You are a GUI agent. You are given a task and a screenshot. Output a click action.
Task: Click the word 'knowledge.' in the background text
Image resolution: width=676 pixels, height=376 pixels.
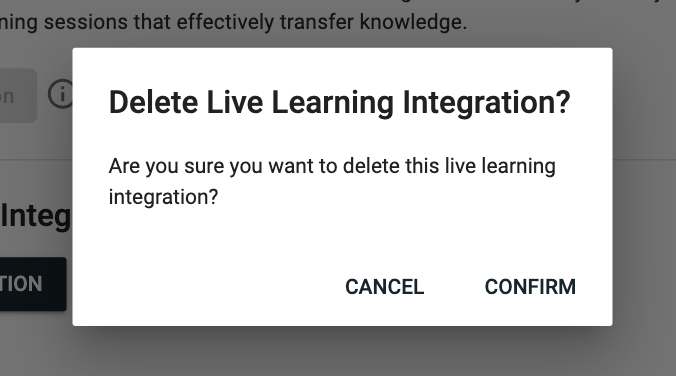pos(413,22)
